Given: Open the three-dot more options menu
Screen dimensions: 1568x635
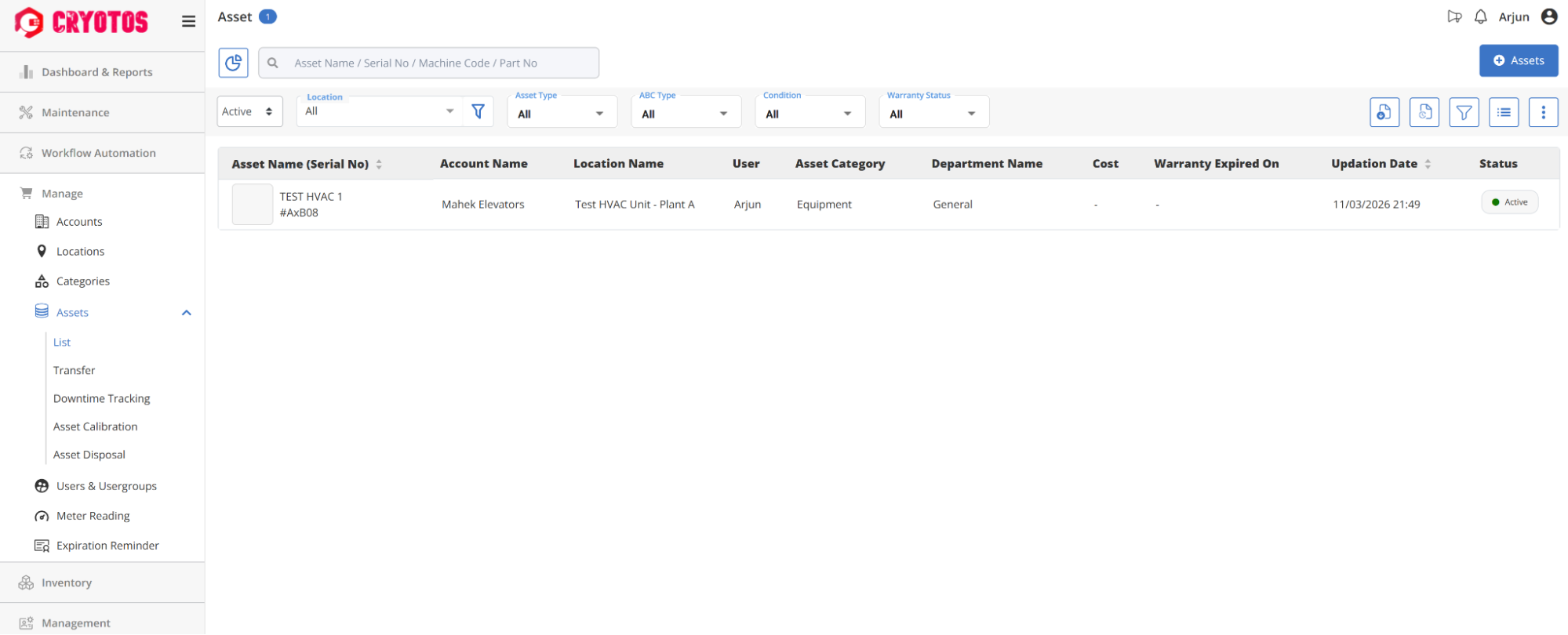Looking at the screenshot, I should click(x=1542, y=112).
